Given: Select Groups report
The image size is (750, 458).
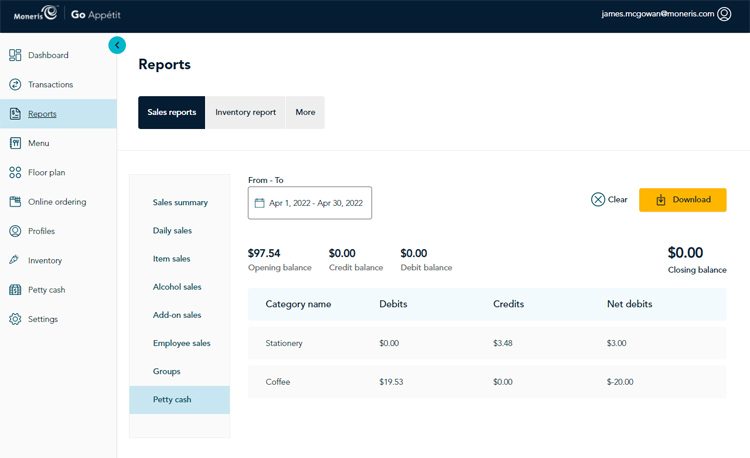Looking at the screenshot, I should pos(166,371).
